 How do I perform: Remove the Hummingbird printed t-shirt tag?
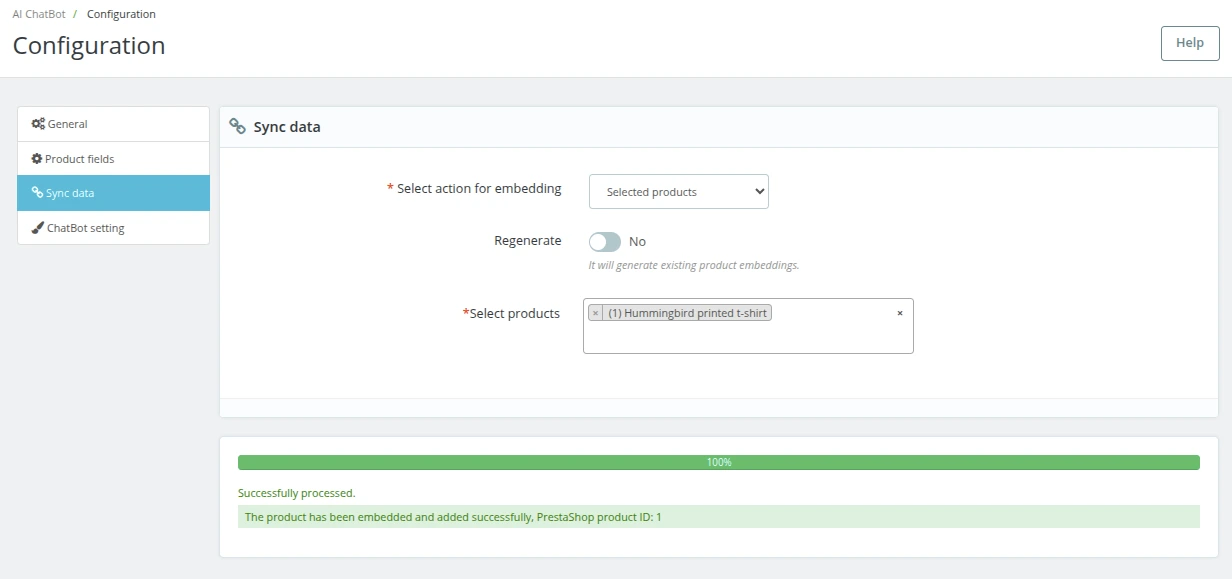[x=595, y=313]
